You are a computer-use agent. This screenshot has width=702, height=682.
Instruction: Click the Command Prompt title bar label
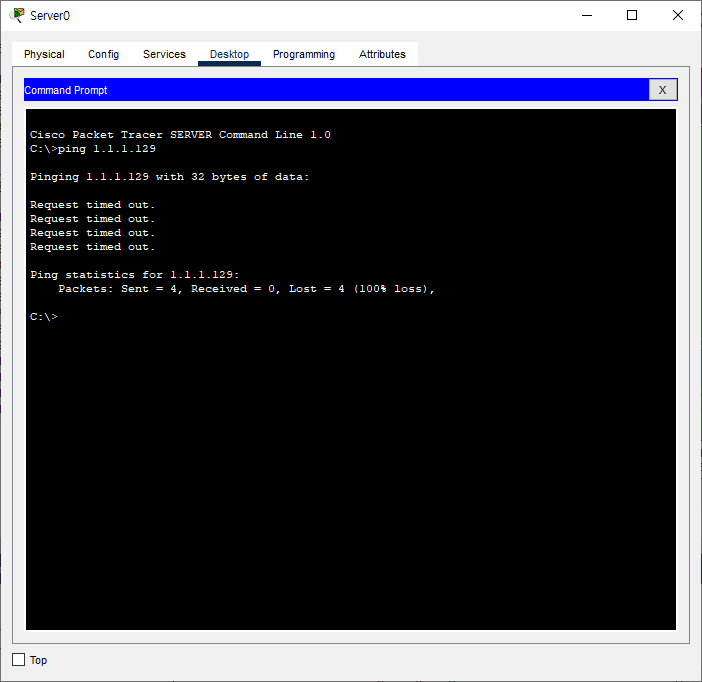66,90
